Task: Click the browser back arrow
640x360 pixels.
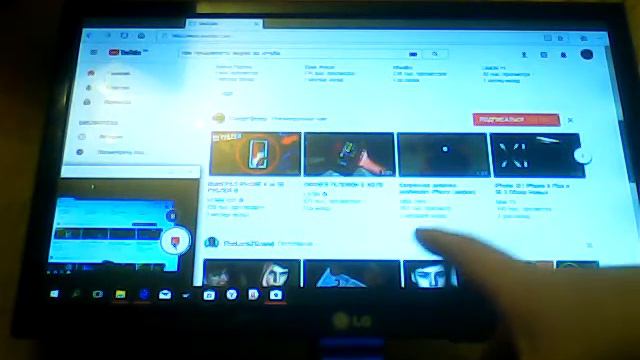Action: click(89, 36)
